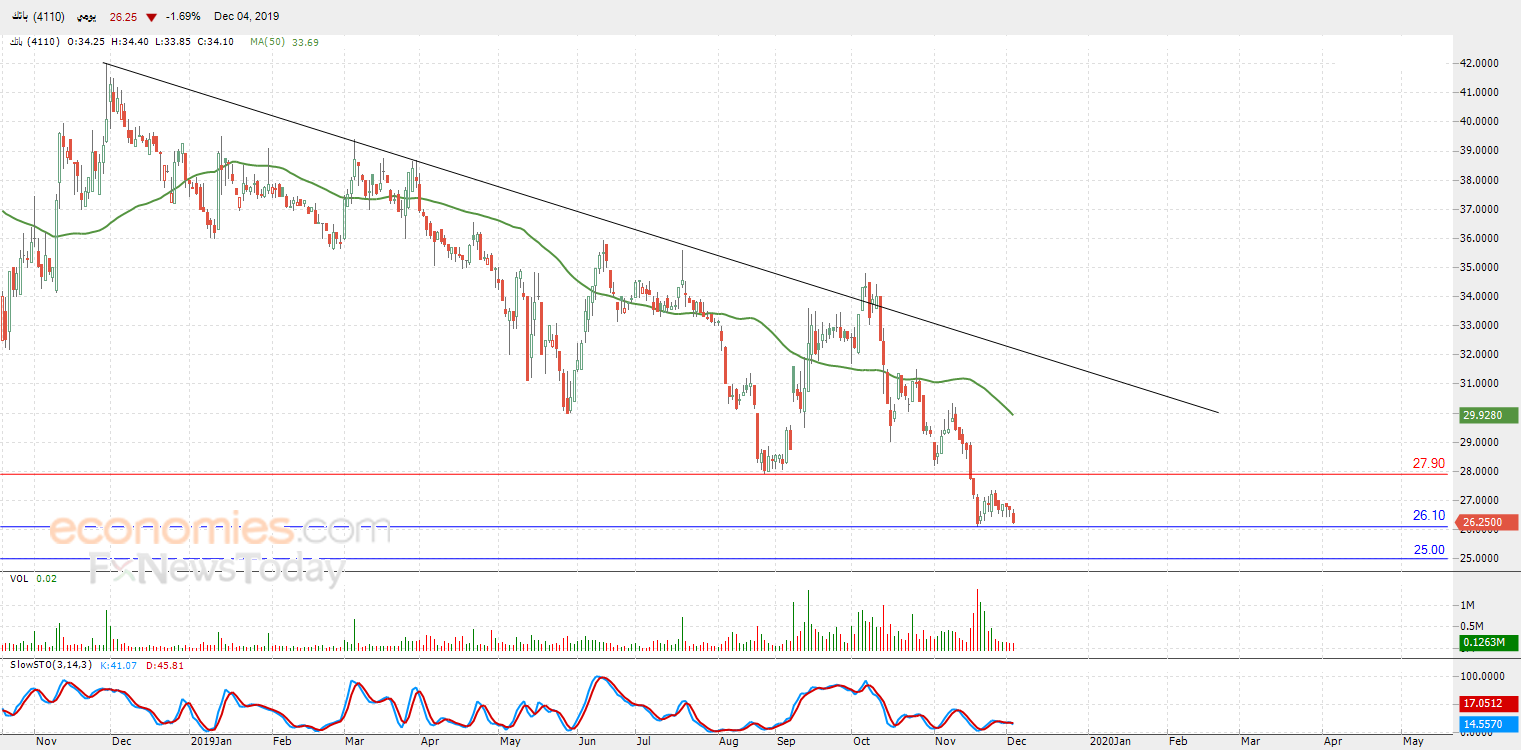
Task: Click the MA(50) indicator label
Action: (x=266, y=42)
